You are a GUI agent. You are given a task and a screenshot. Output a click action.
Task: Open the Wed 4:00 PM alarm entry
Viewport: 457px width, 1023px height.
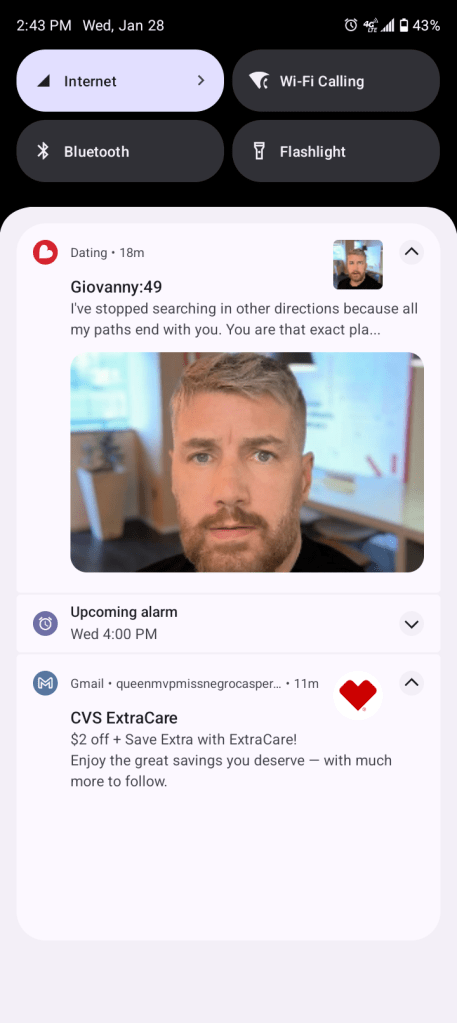click(x=114, y=634)
